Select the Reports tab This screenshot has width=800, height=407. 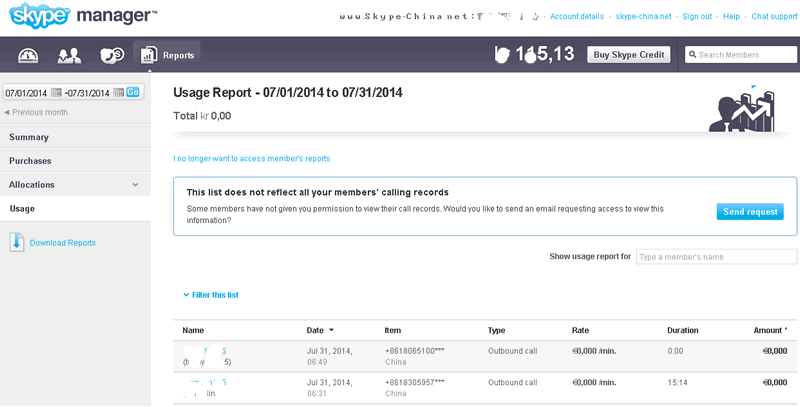pyautogui.click(x=167, y=55)
